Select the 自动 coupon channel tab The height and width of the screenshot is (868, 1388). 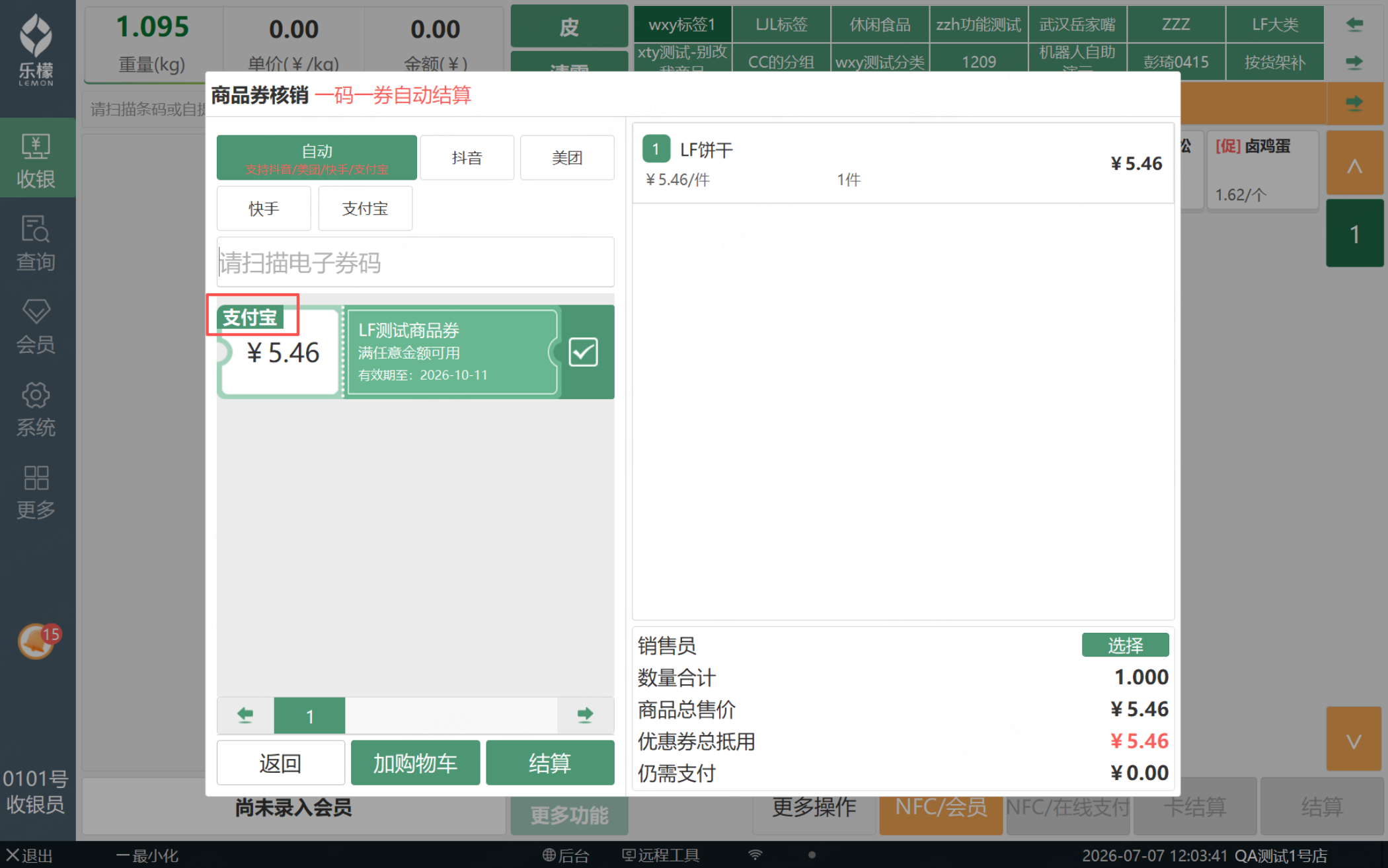pos(317,158)
